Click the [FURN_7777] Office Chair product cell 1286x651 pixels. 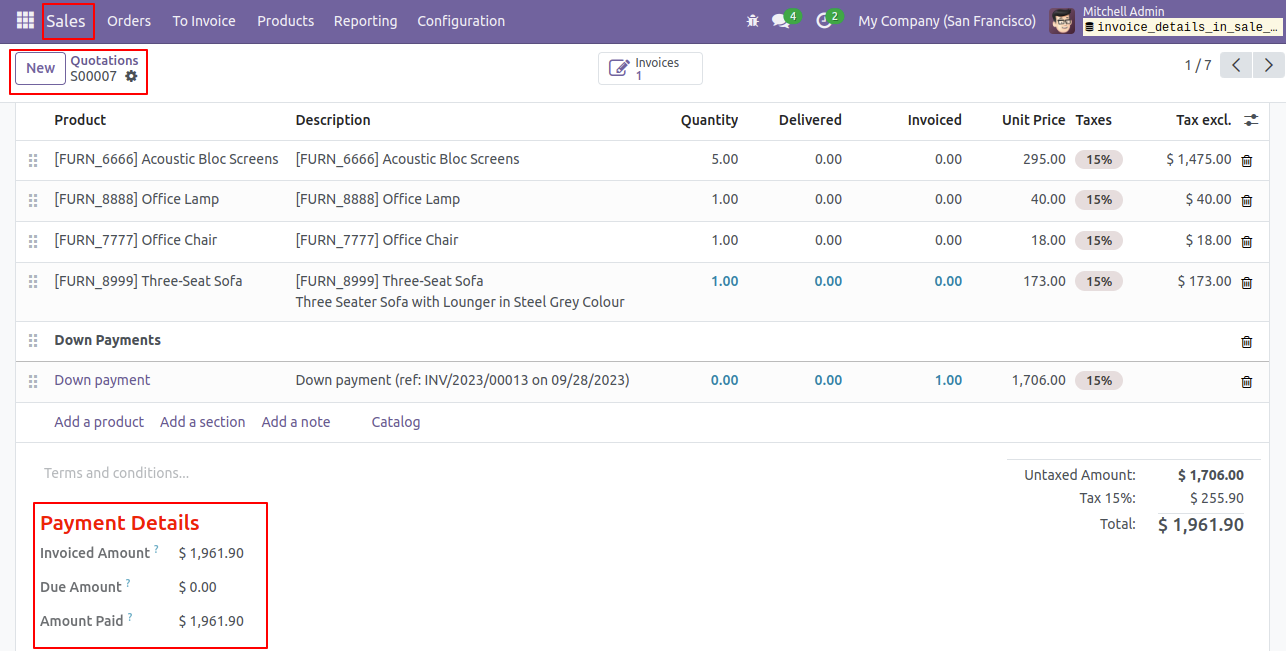coord(136,240)
